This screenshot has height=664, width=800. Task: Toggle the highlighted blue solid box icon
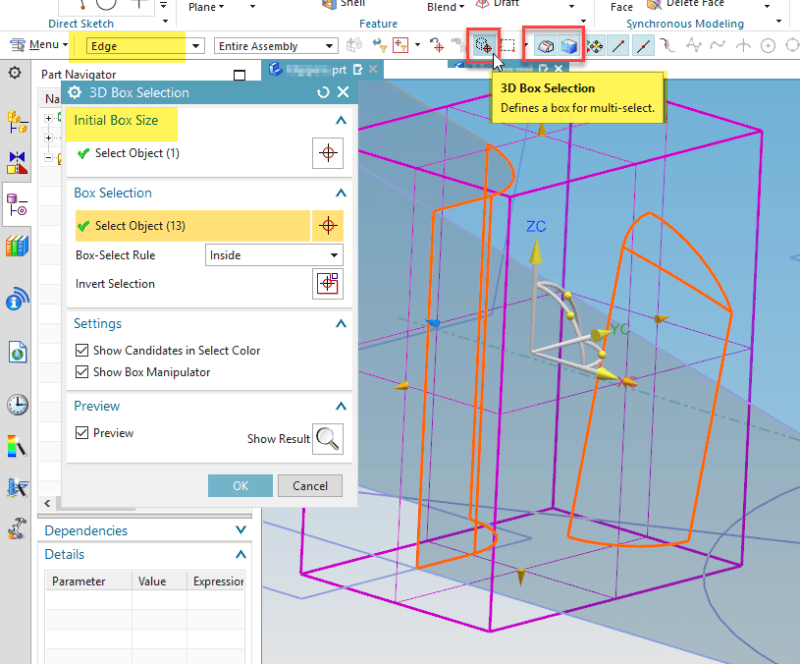click(568, 46)
